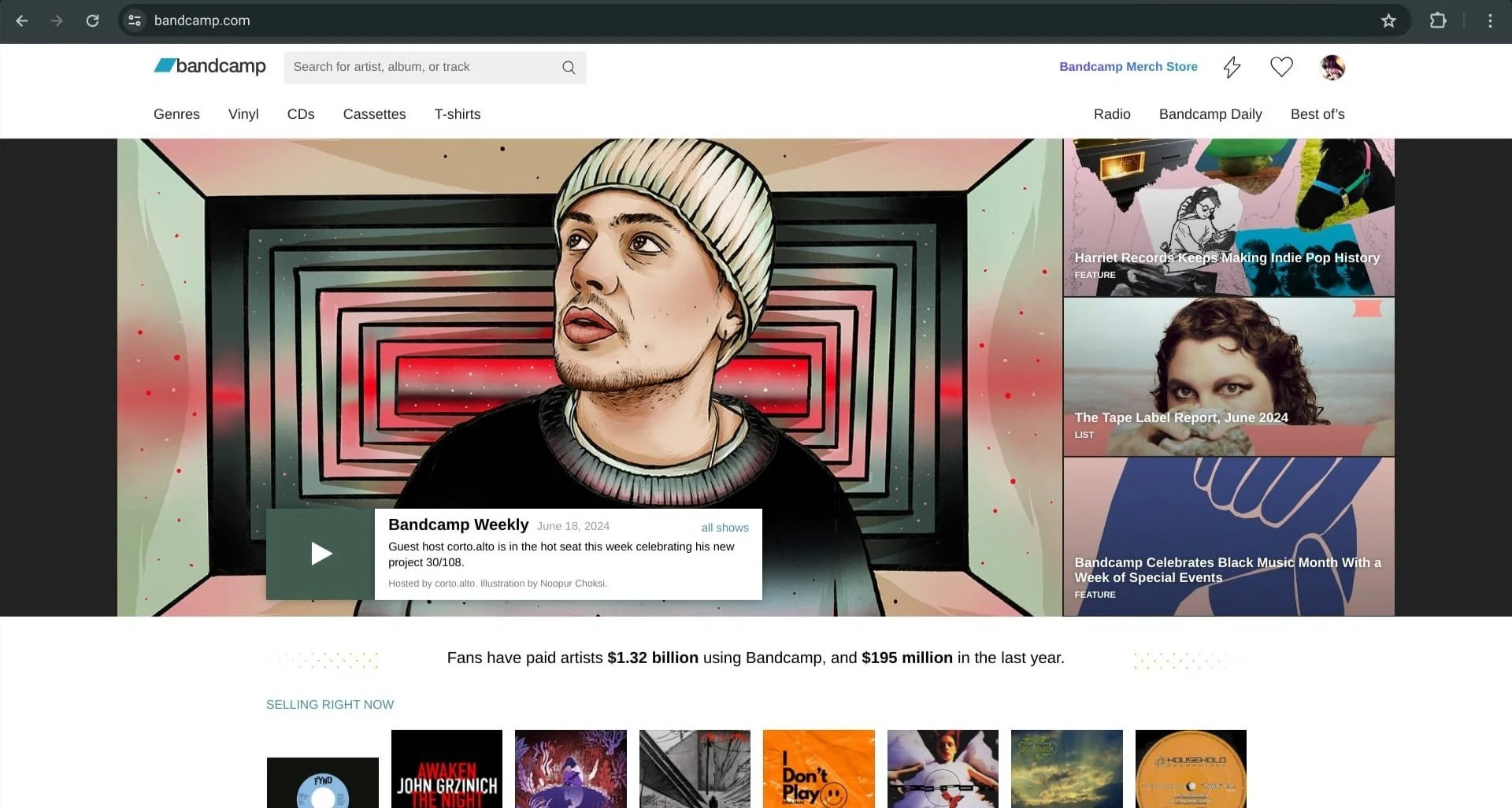The image size is (1512, 808).
Task: Select the cloudy sky album cover
Action: click(1067, 769)
